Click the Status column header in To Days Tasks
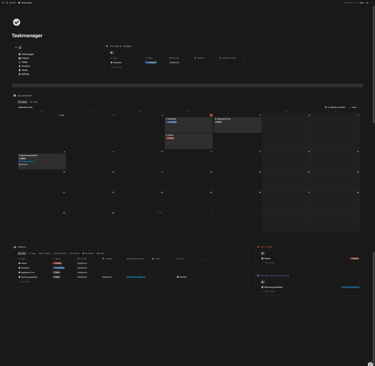The height and width of the screenshot is (366, 375). [x=149, y=58]
